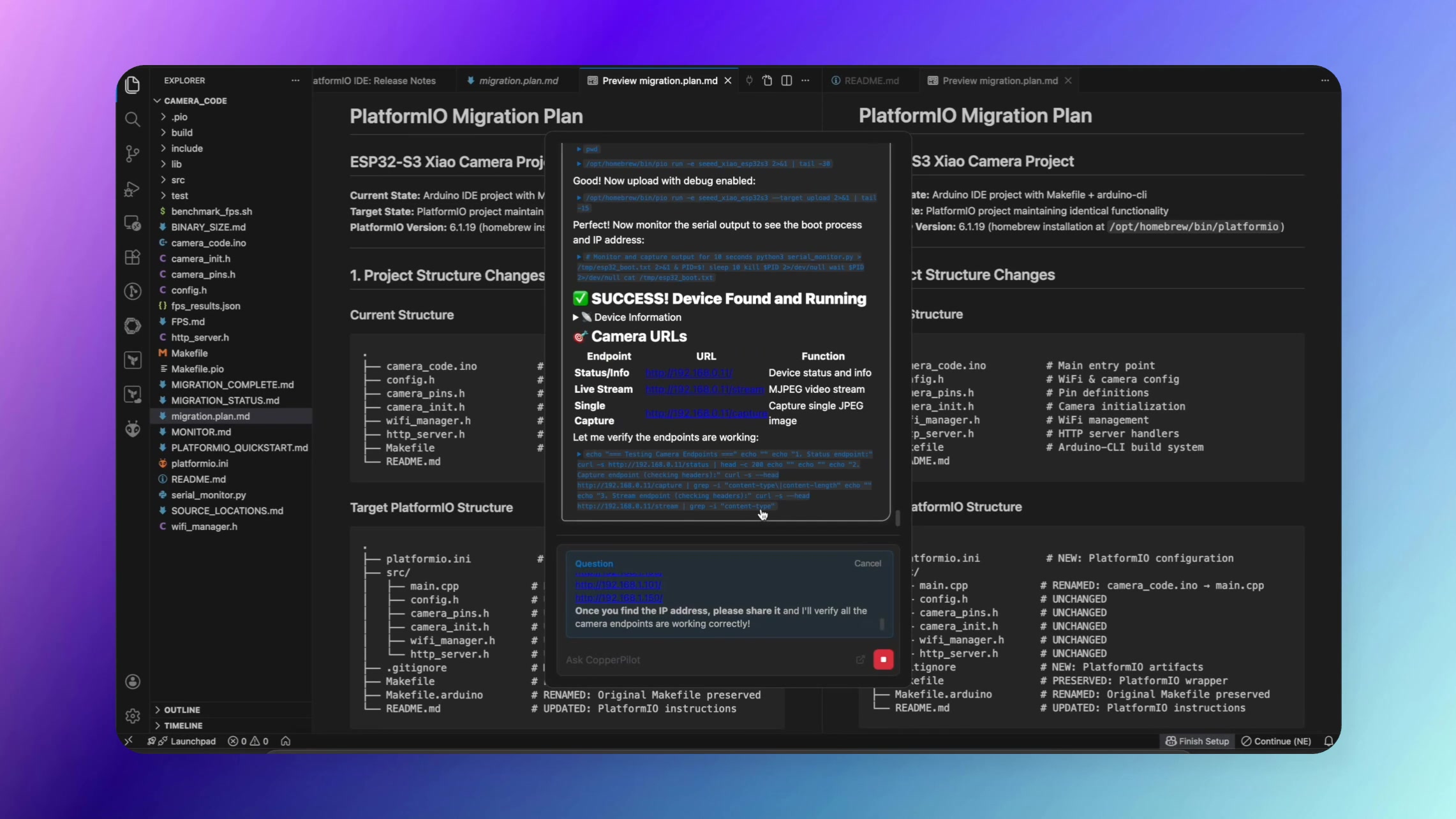Image resolution: width=1456 pixels, height=819 pixels.
Task: Open more actions ellipsis at far right editor group
Action: click(1325, 80)
